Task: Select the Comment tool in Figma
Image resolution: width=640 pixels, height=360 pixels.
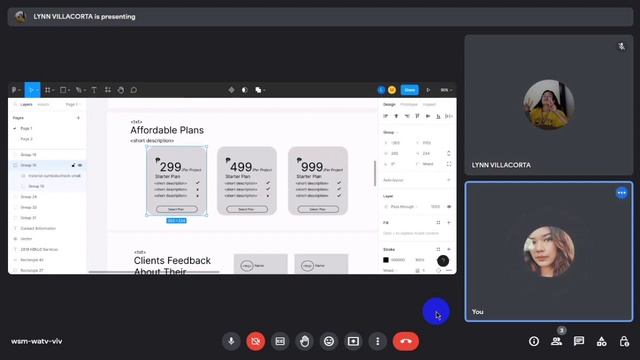Action: pos(134,90)
